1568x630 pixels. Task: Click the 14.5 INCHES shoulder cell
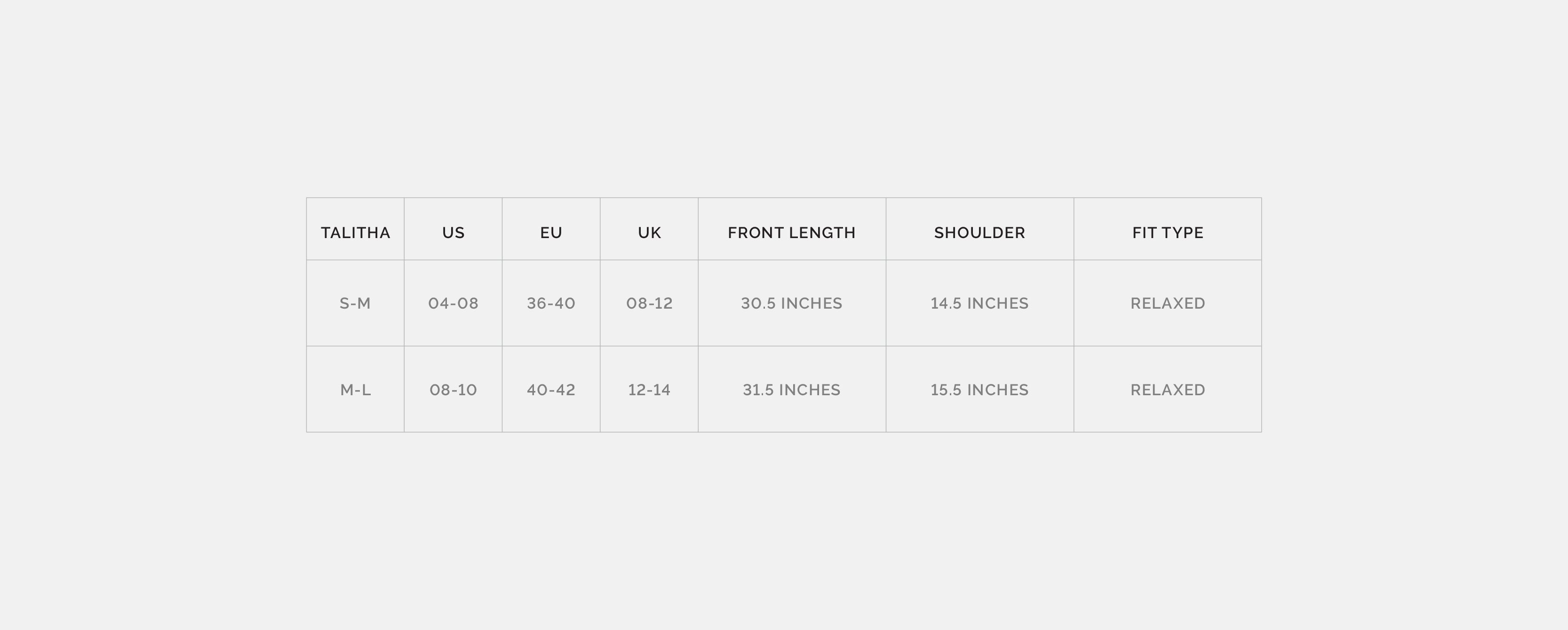[979, 303]
